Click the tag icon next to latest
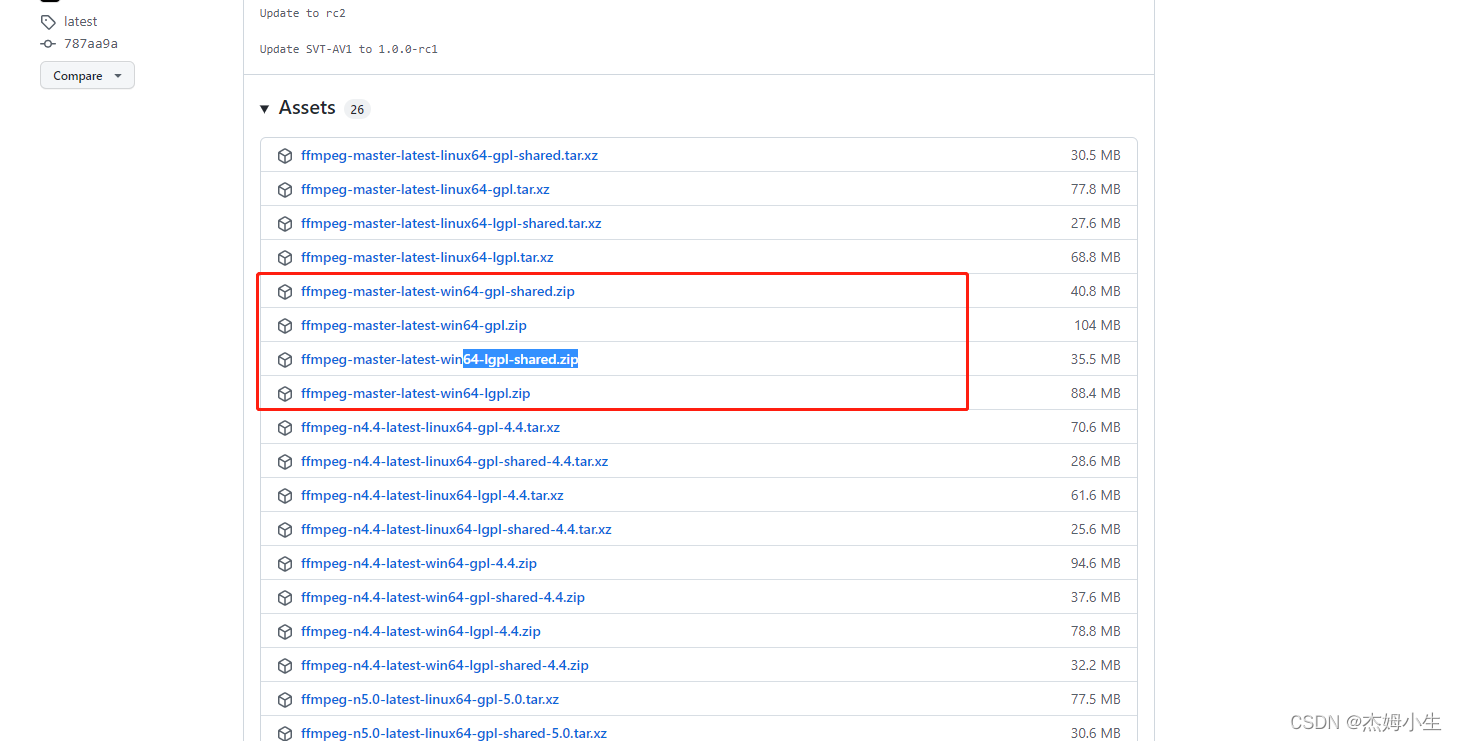Image resolution: width=1457 pixels, height=741 pixels. (x=48, y=22)
